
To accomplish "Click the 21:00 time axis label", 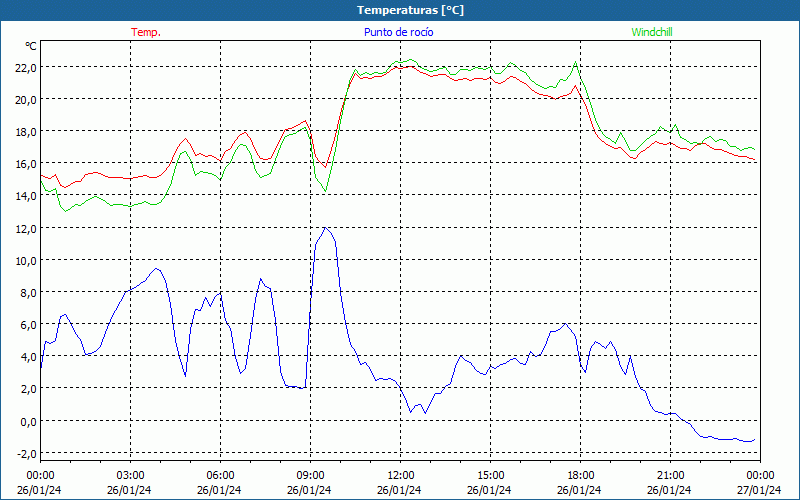I will [x=670, y=475].
